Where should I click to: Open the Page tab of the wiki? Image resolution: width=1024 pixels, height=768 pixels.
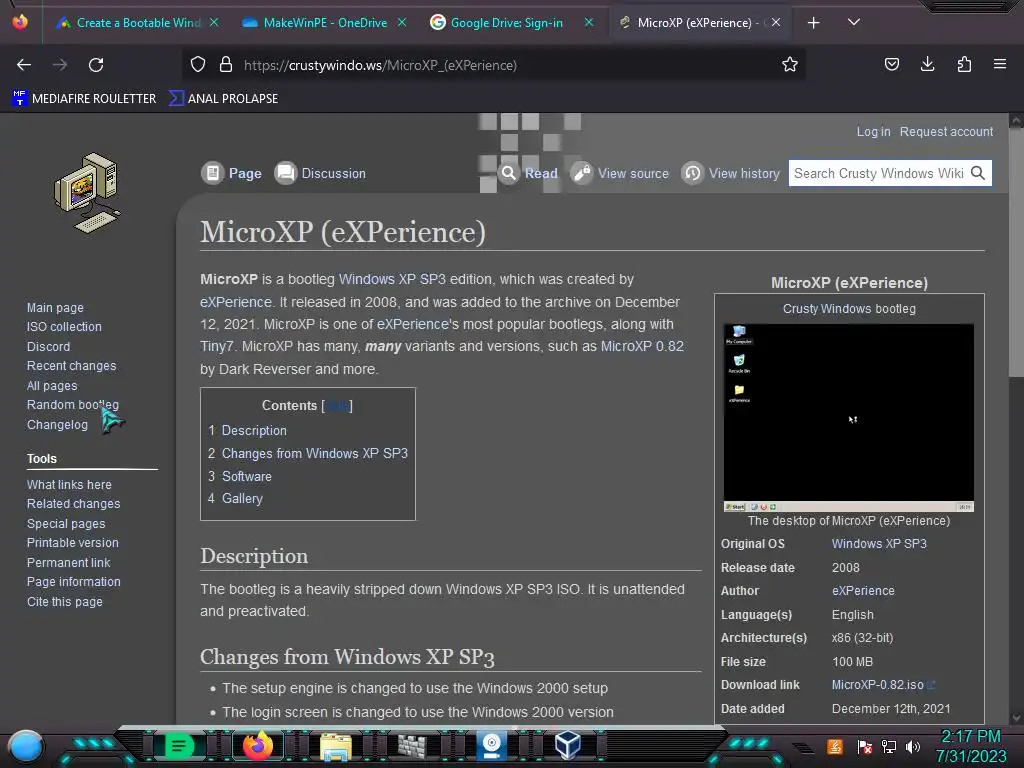(x=232, y=173)
